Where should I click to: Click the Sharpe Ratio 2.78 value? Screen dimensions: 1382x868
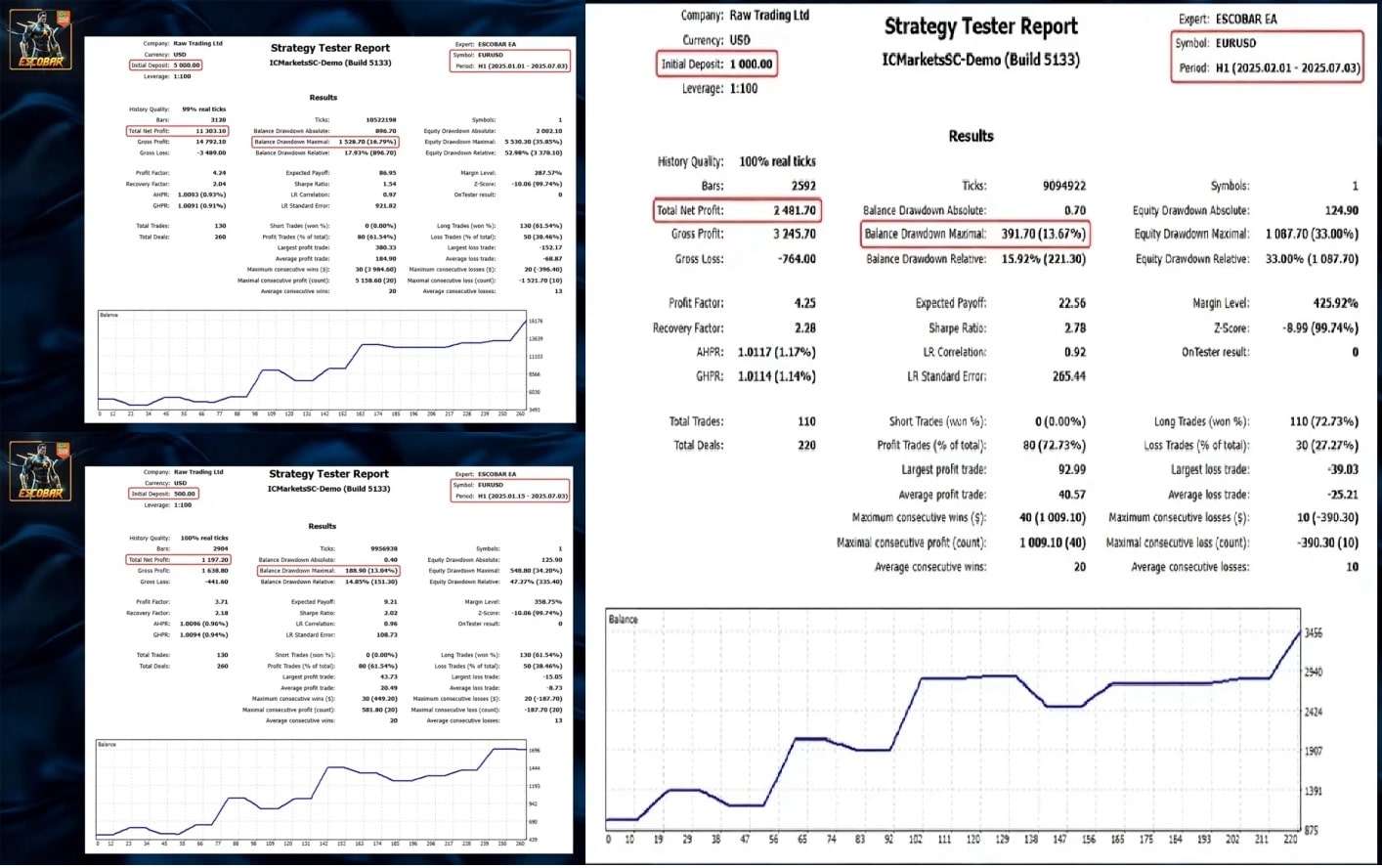click(x=1074, y=327)
